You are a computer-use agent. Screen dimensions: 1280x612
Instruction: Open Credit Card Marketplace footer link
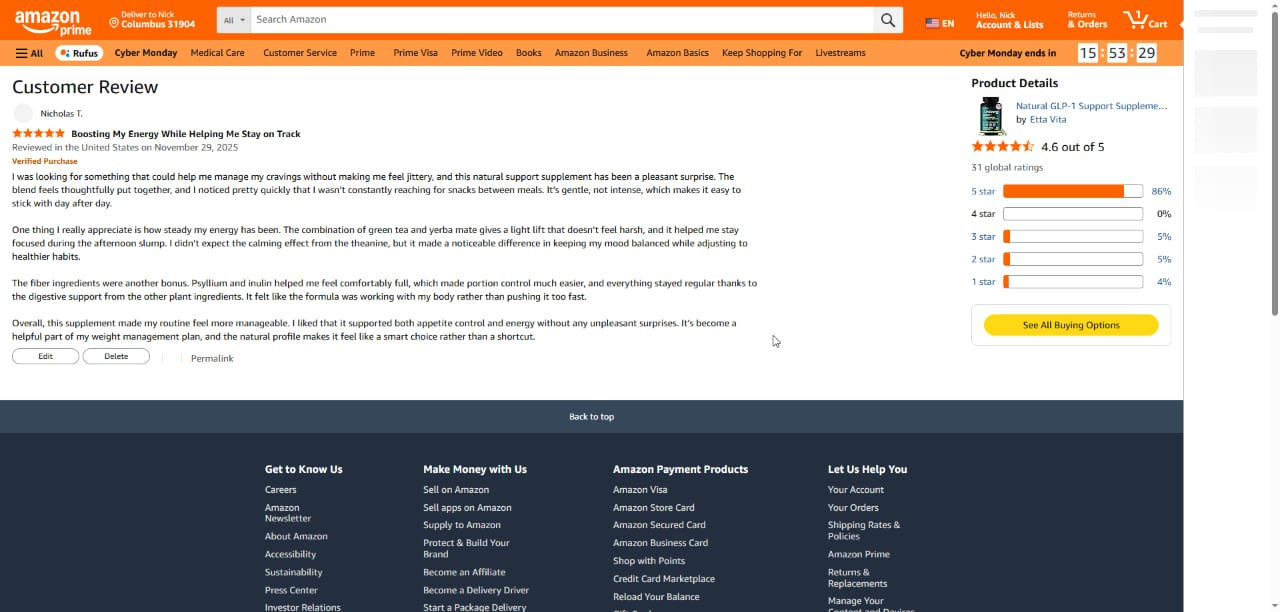pos(664,579)
